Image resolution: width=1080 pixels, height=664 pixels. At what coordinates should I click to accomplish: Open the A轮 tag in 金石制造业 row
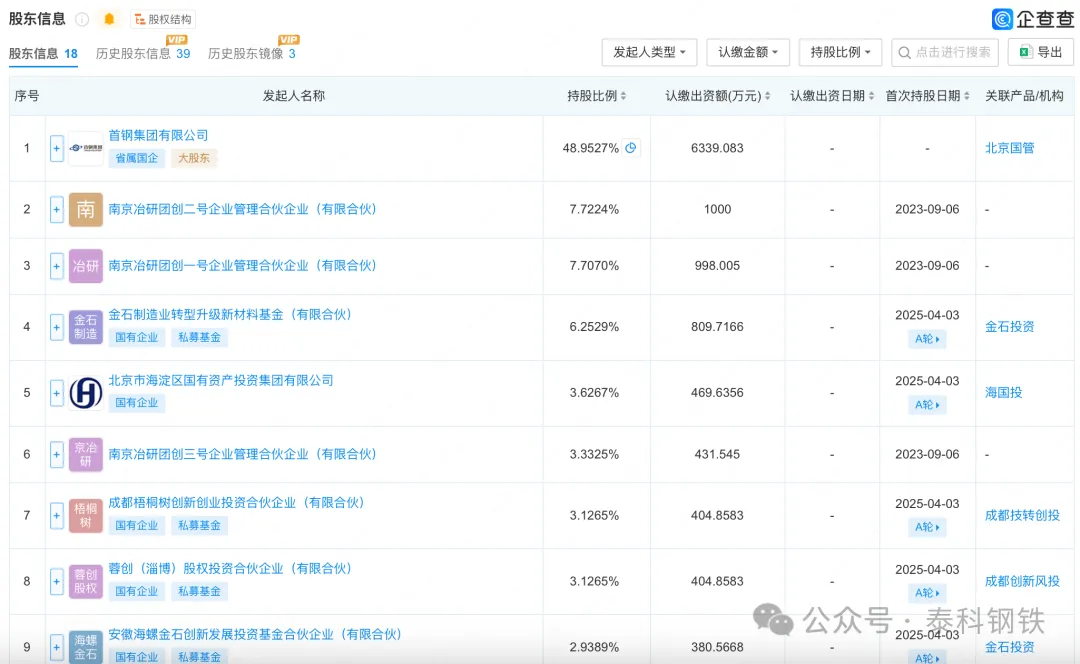click(927, 339)
